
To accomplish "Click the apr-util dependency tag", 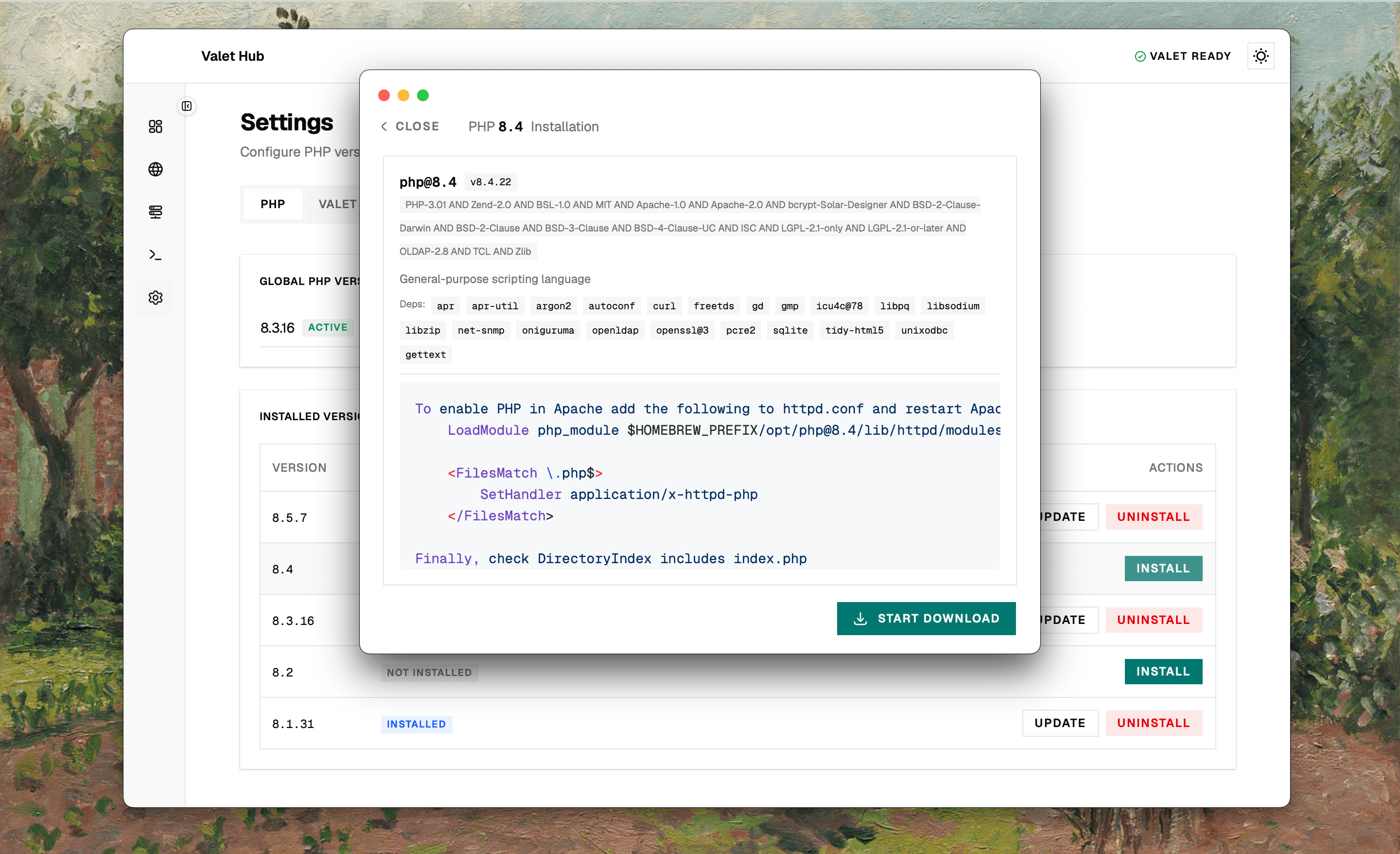I will 495,306.
